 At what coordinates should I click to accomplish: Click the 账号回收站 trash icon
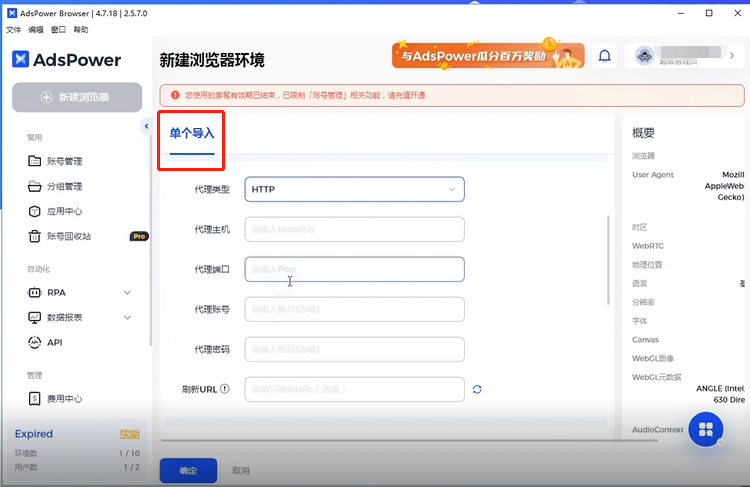(x=34, y=236)
